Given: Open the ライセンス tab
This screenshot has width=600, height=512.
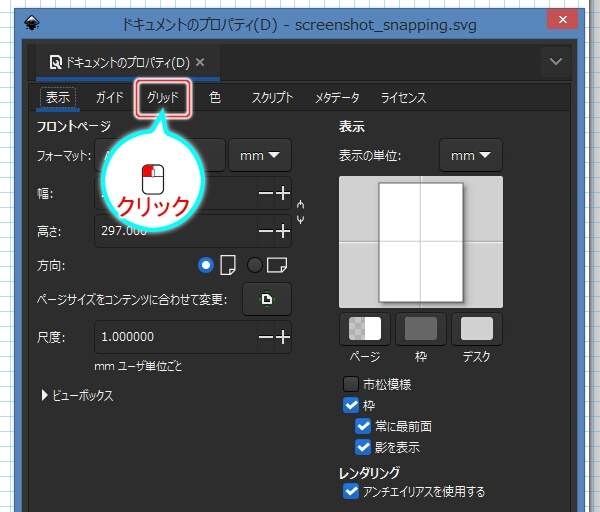Looking at the screenshot, I should coord(403,98).
